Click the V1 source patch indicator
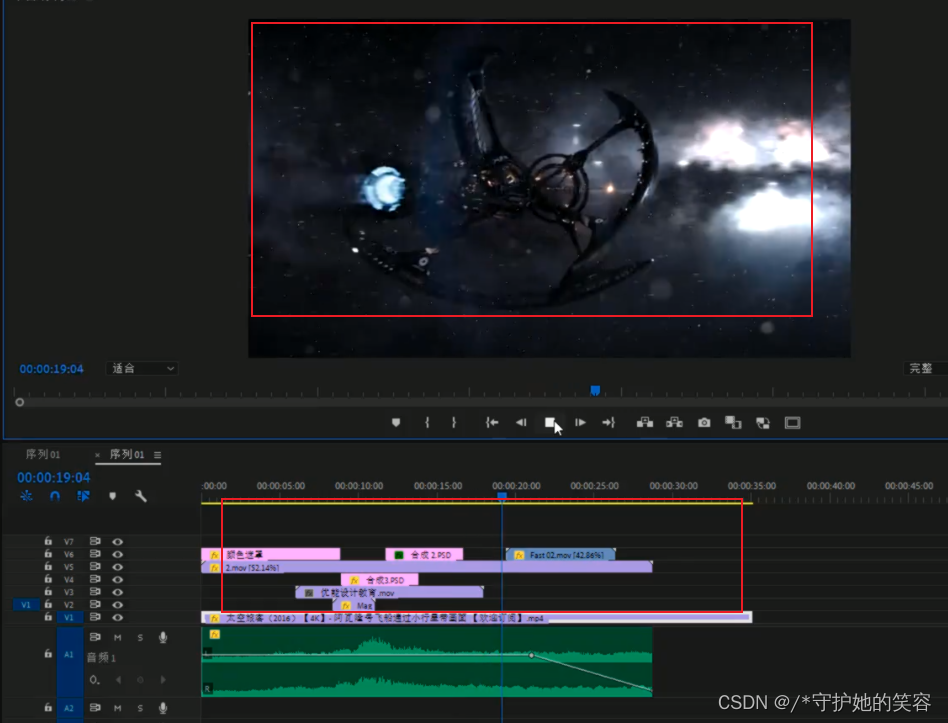The image size is (948, 723). (26, 605)
